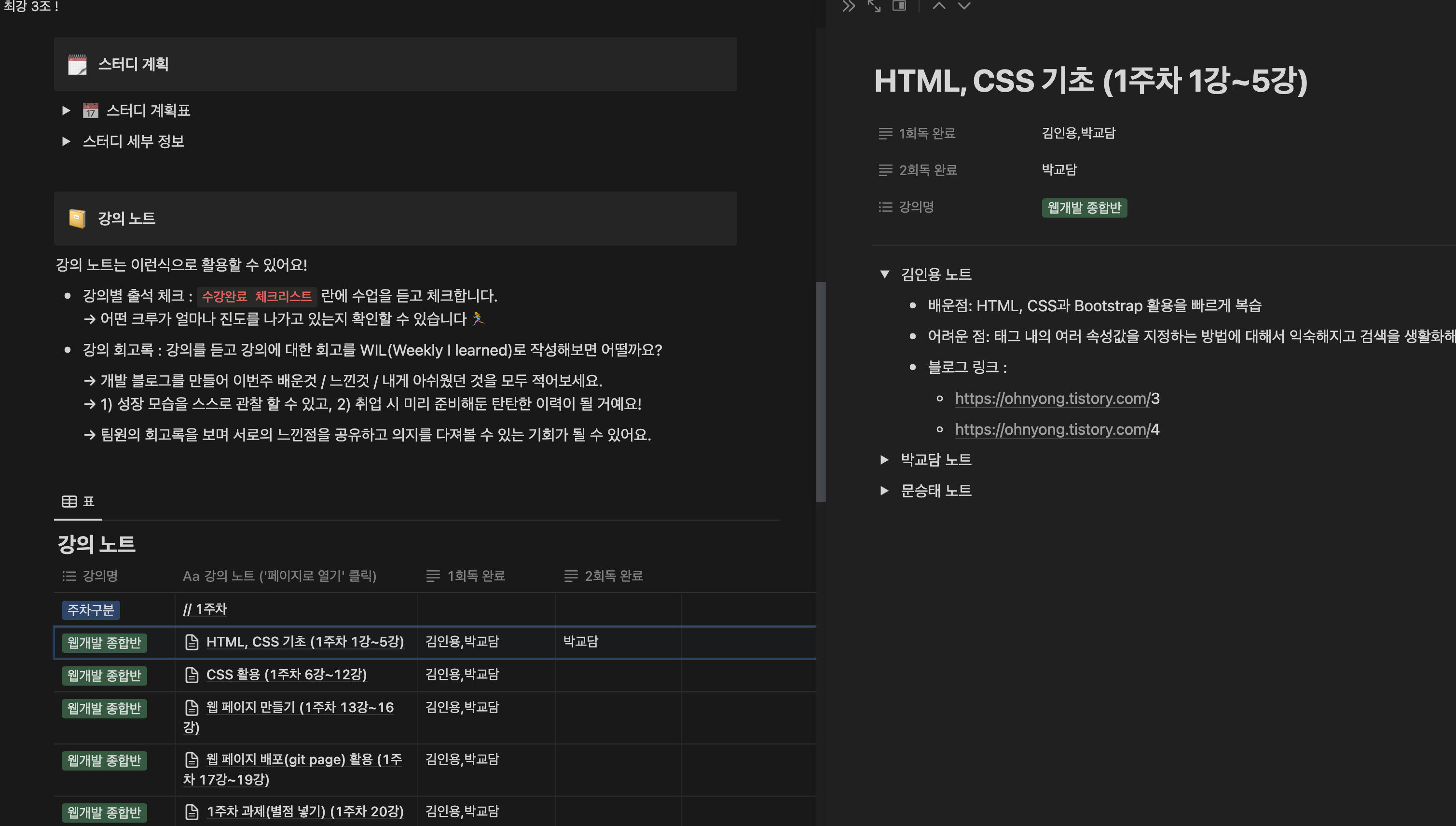1456x826 pixels.
Task: Expand the 스터디 계획표 toggle
Action: (x=66, y=110)
